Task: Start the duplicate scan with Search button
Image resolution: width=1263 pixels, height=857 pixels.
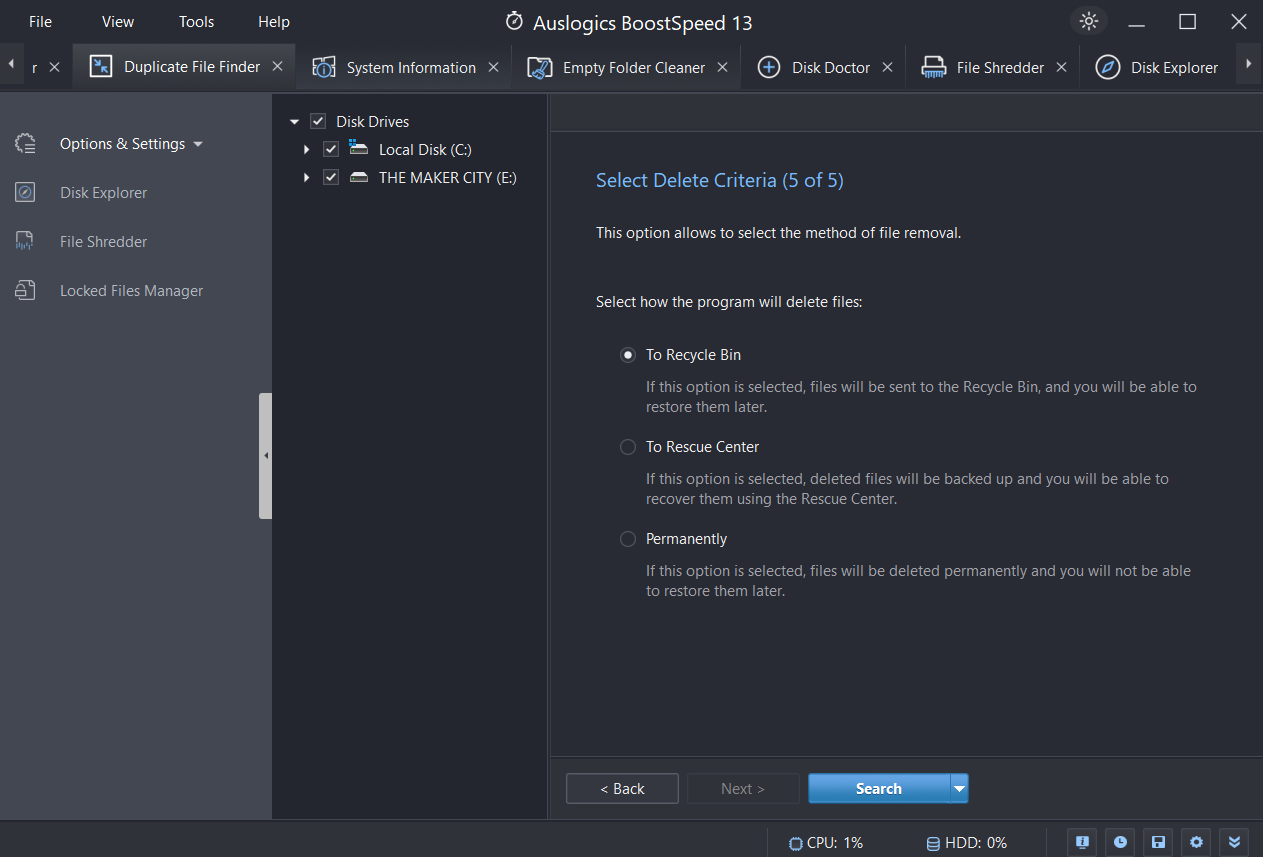Action: coord(878,789)
